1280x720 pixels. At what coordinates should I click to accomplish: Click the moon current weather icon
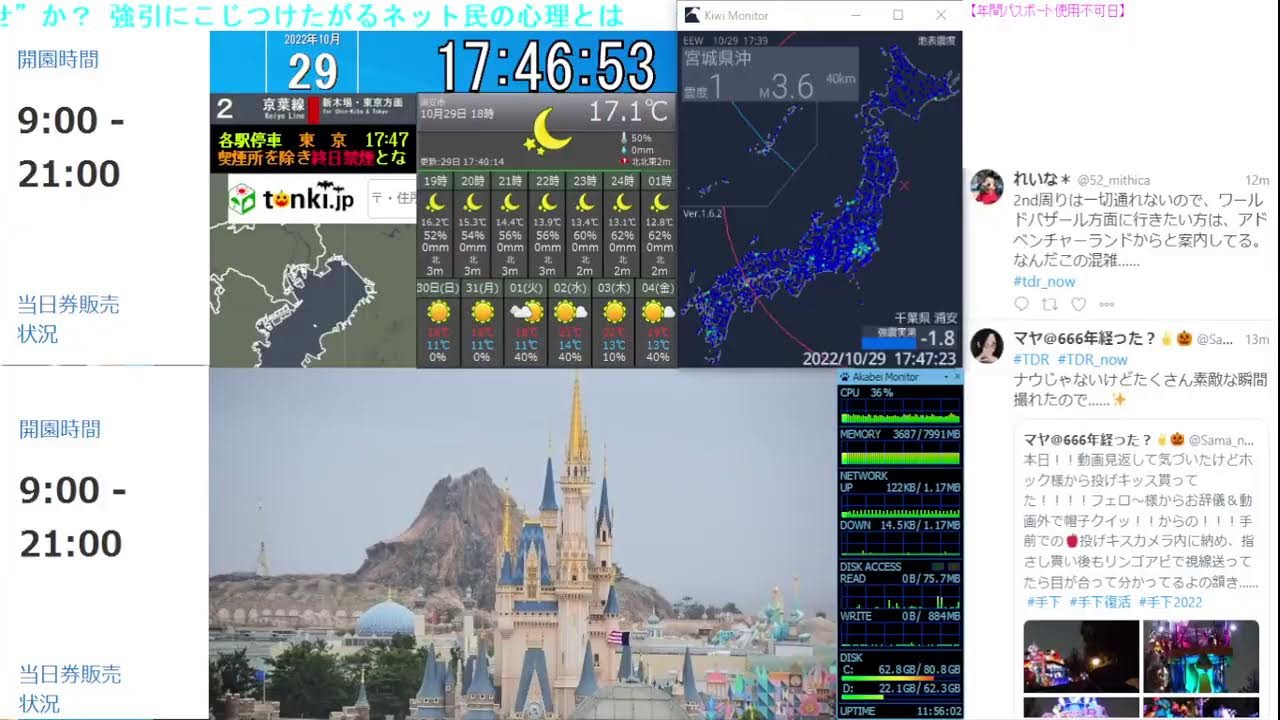pyautogui.click(x=550, y=130)
